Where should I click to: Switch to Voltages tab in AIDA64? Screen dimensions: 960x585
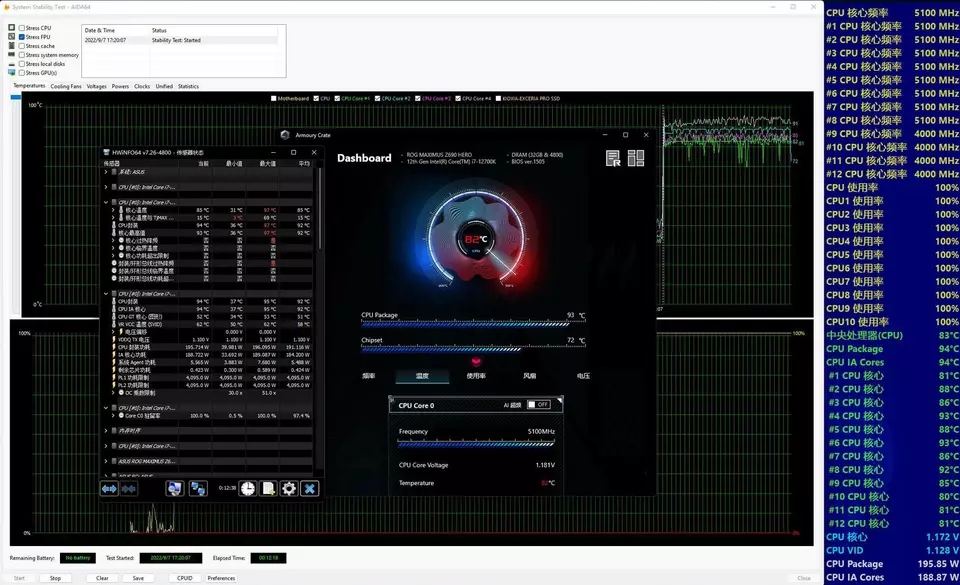(x=96, y=86)
